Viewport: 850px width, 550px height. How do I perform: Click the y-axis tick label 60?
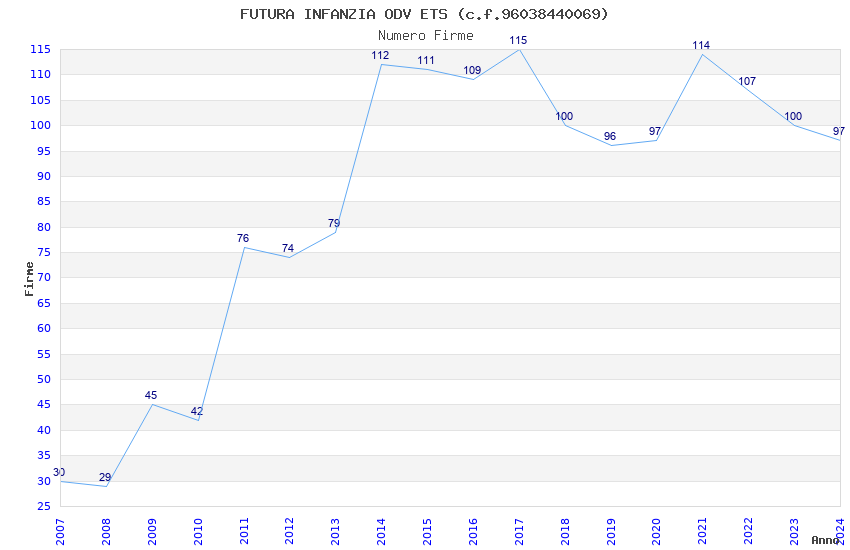pos(44,328)
